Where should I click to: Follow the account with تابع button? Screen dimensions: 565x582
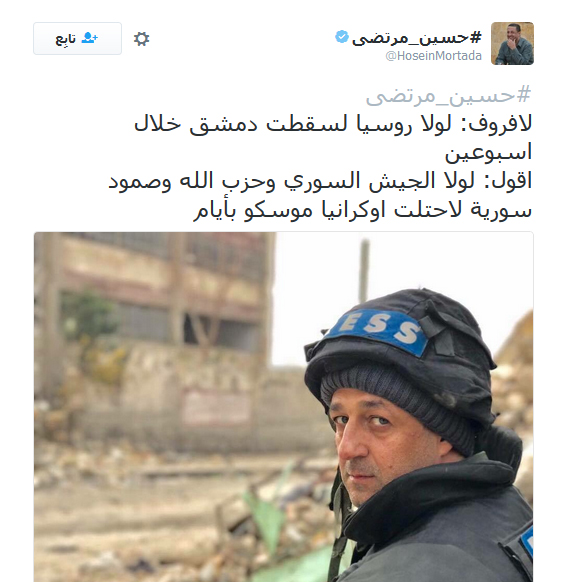78,39
